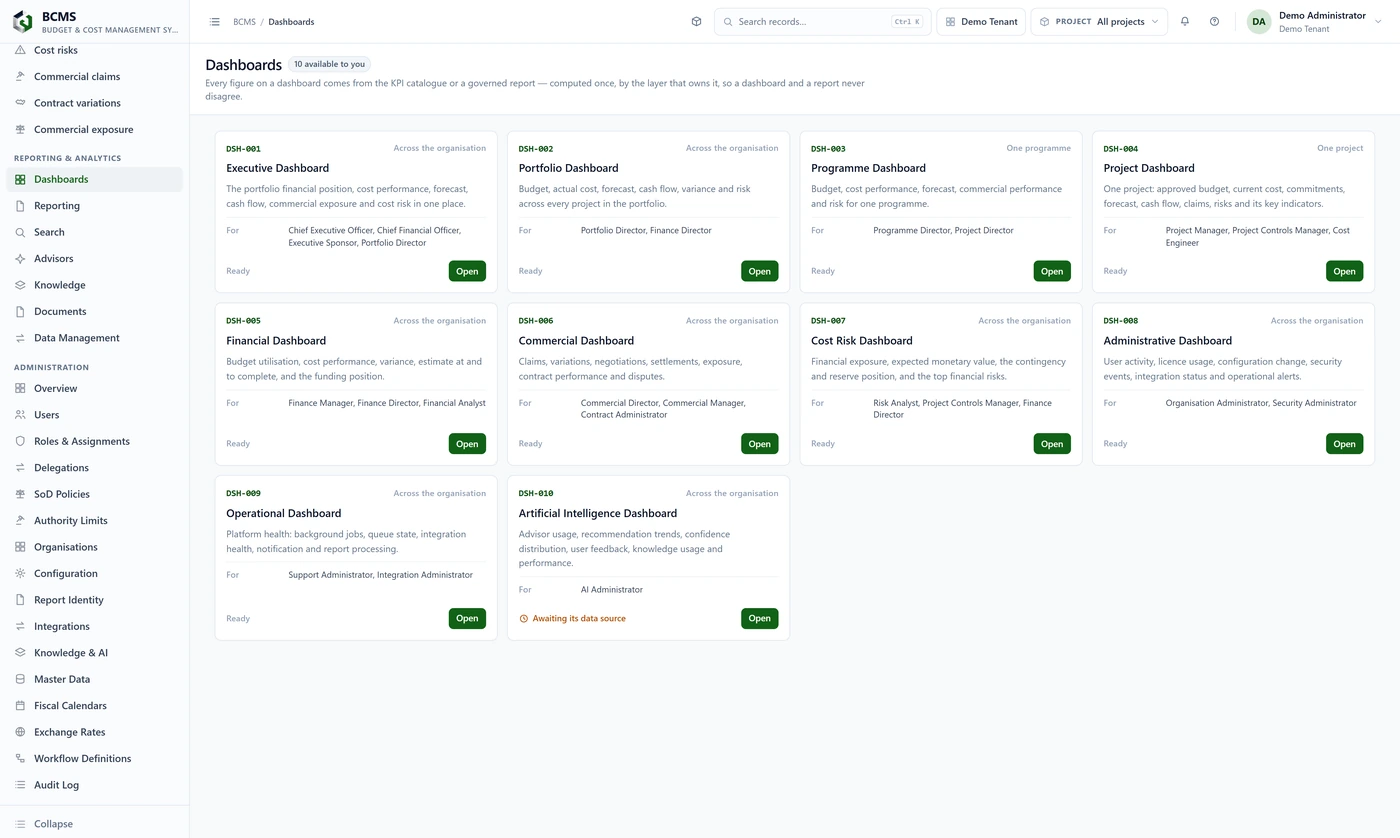Image resolution: width=1400 pixels, height=838 pixels.
Task: Click the Fiscal Calendars calendar icon
Action: tap(20, 705)
